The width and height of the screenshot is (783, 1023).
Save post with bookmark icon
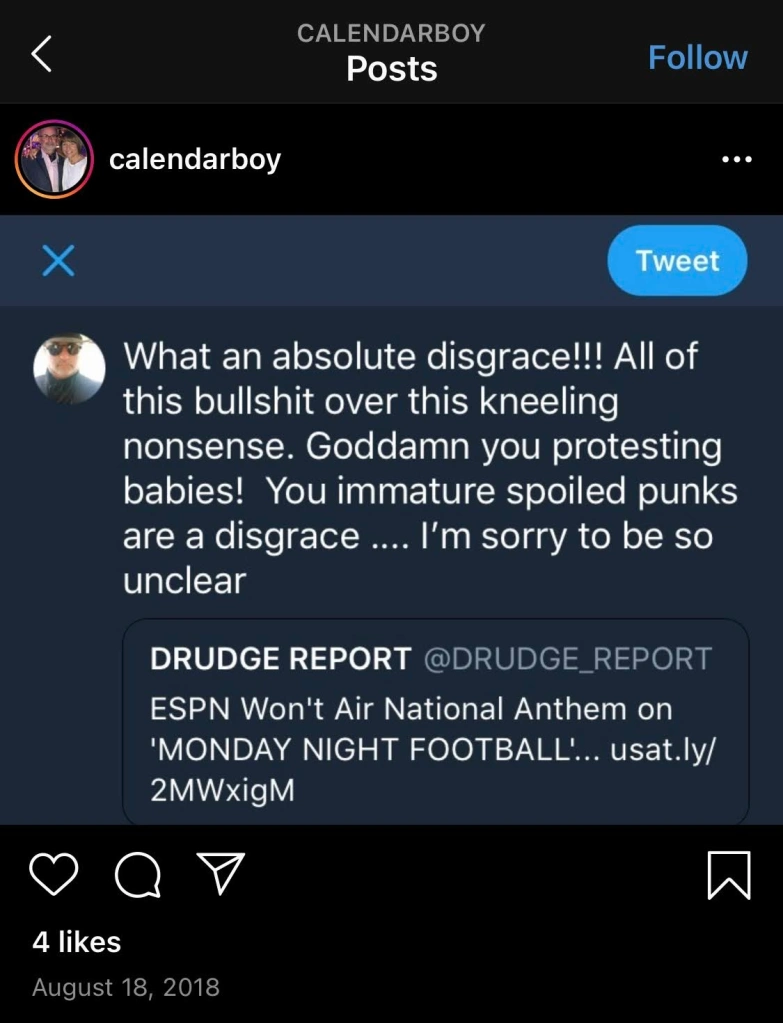(729, 875)
